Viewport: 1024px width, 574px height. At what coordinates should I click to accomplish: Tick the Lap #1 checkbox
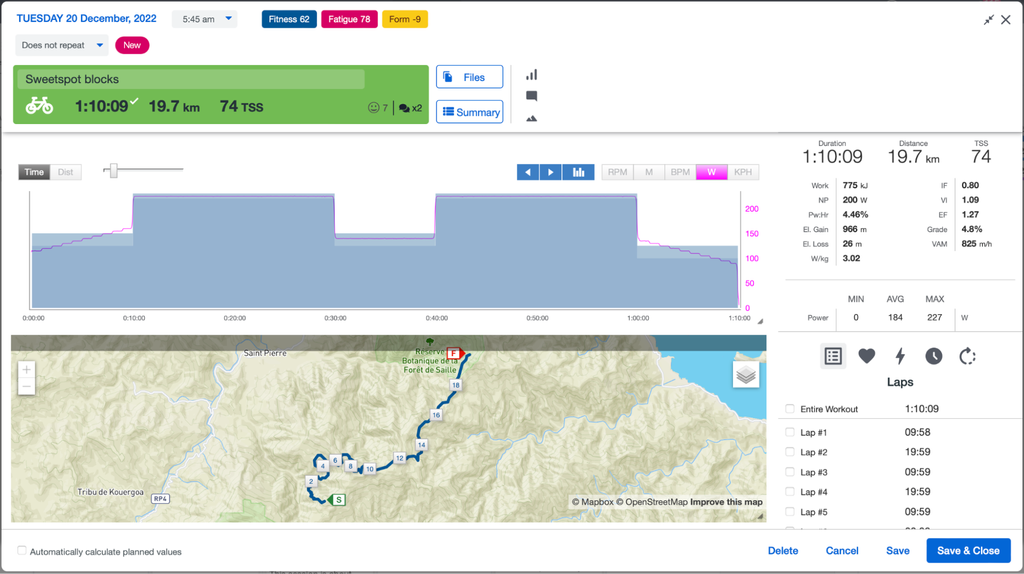click(x=790, y=432)
